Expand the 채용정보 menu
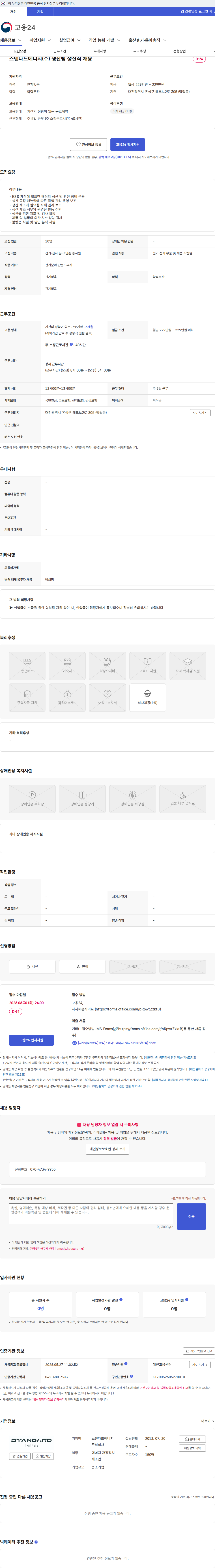215x1568 pixels. (11, 40)
